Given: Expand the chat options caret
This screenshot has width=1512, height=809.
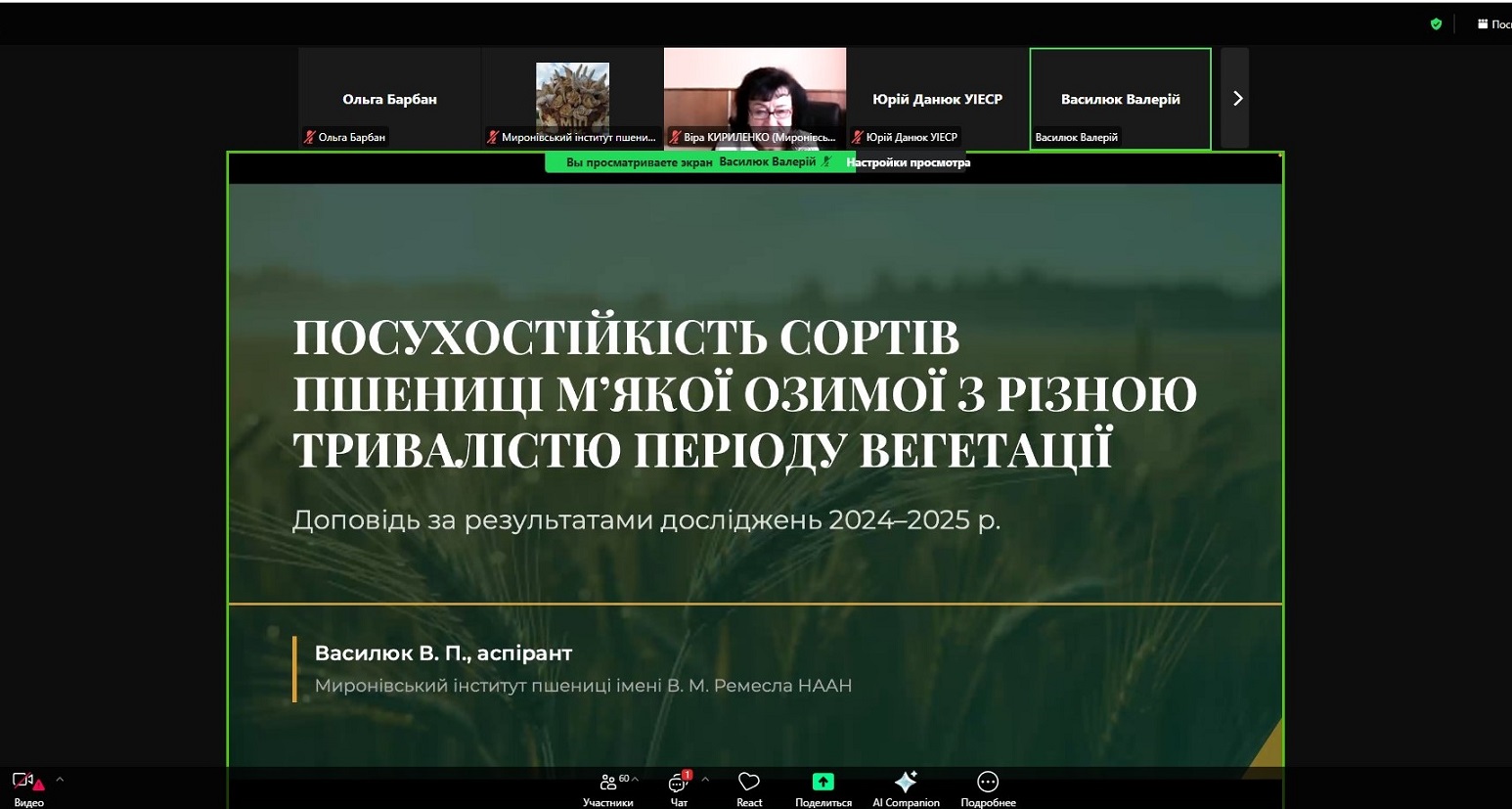Looking at the screenshot, I should 705,780.
